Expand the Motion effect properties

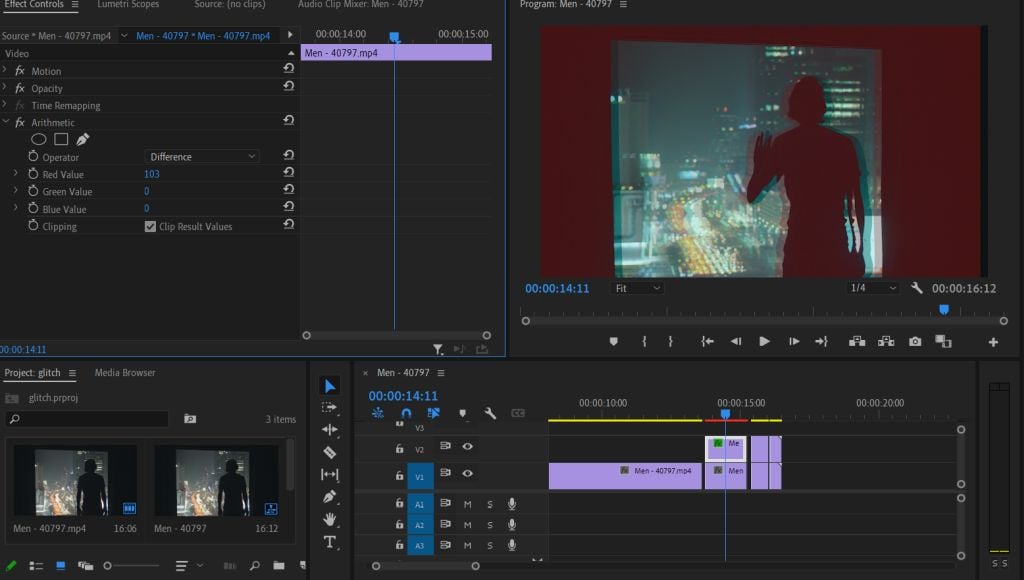(5, 71)
